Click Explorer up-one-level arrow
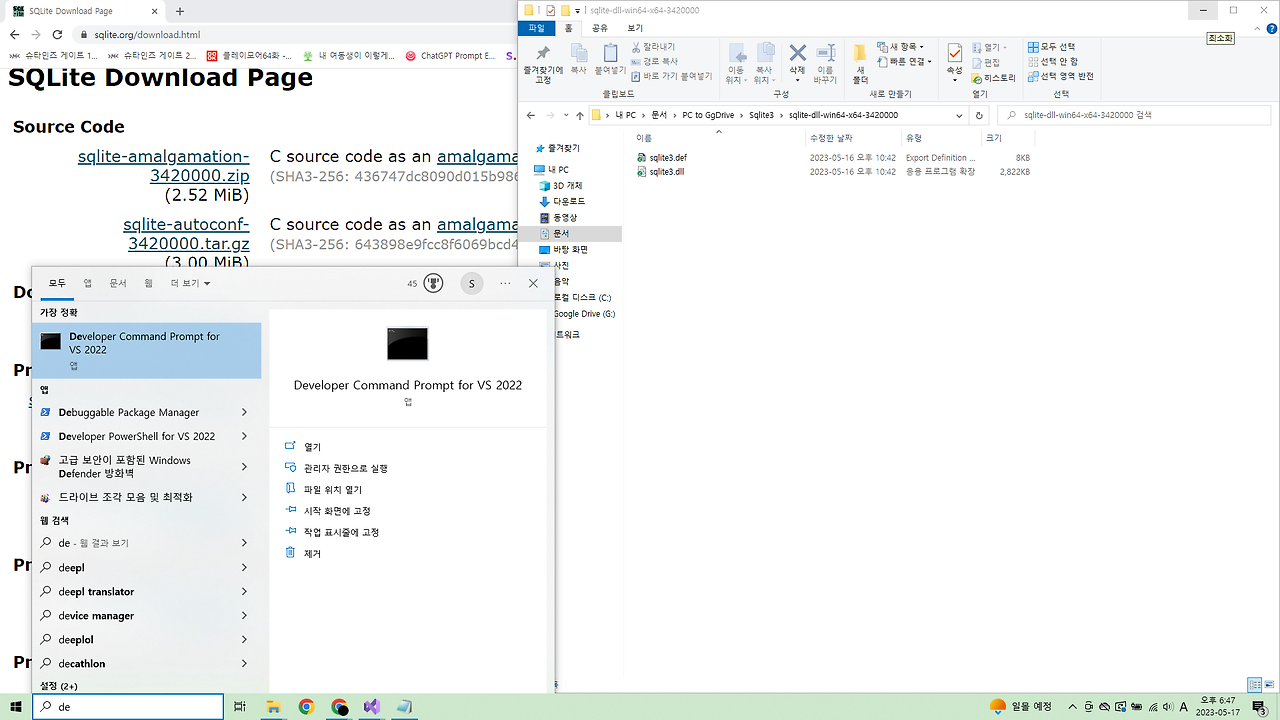Screen dimensions: 1280x720 point(580,115)
